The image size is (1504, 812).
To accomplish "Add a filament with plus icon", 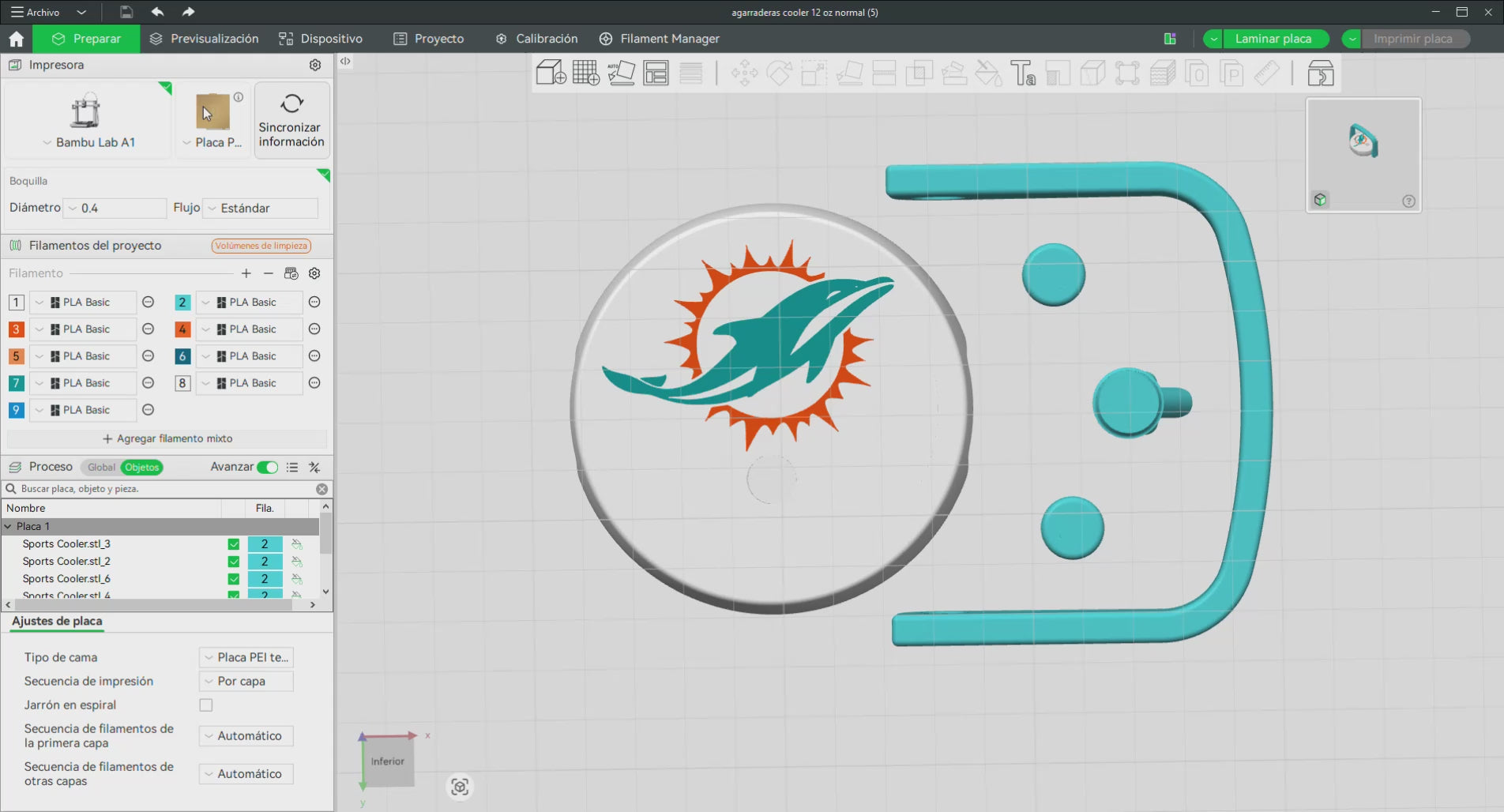I will tap(246, 273).
